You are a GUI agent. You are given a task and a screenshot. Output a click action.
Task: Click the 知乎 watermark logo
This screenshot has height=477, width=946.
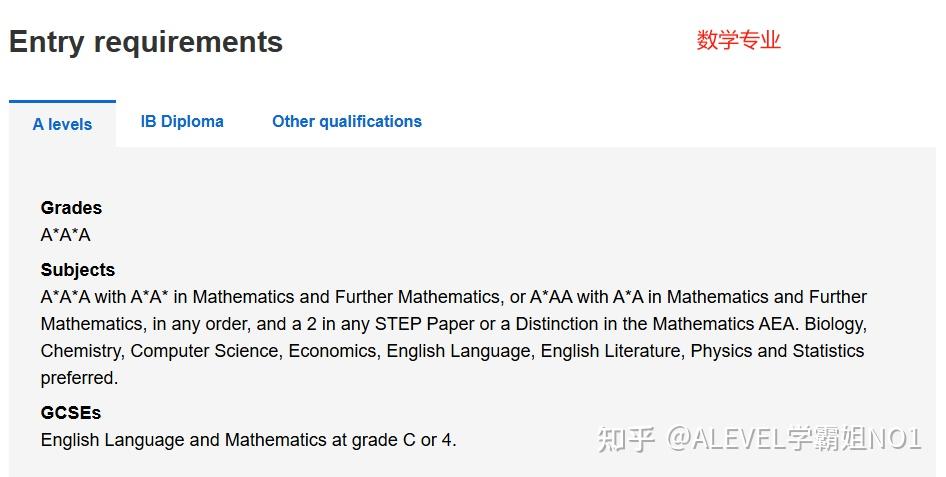pyautogui.click(x=626, y=438)
